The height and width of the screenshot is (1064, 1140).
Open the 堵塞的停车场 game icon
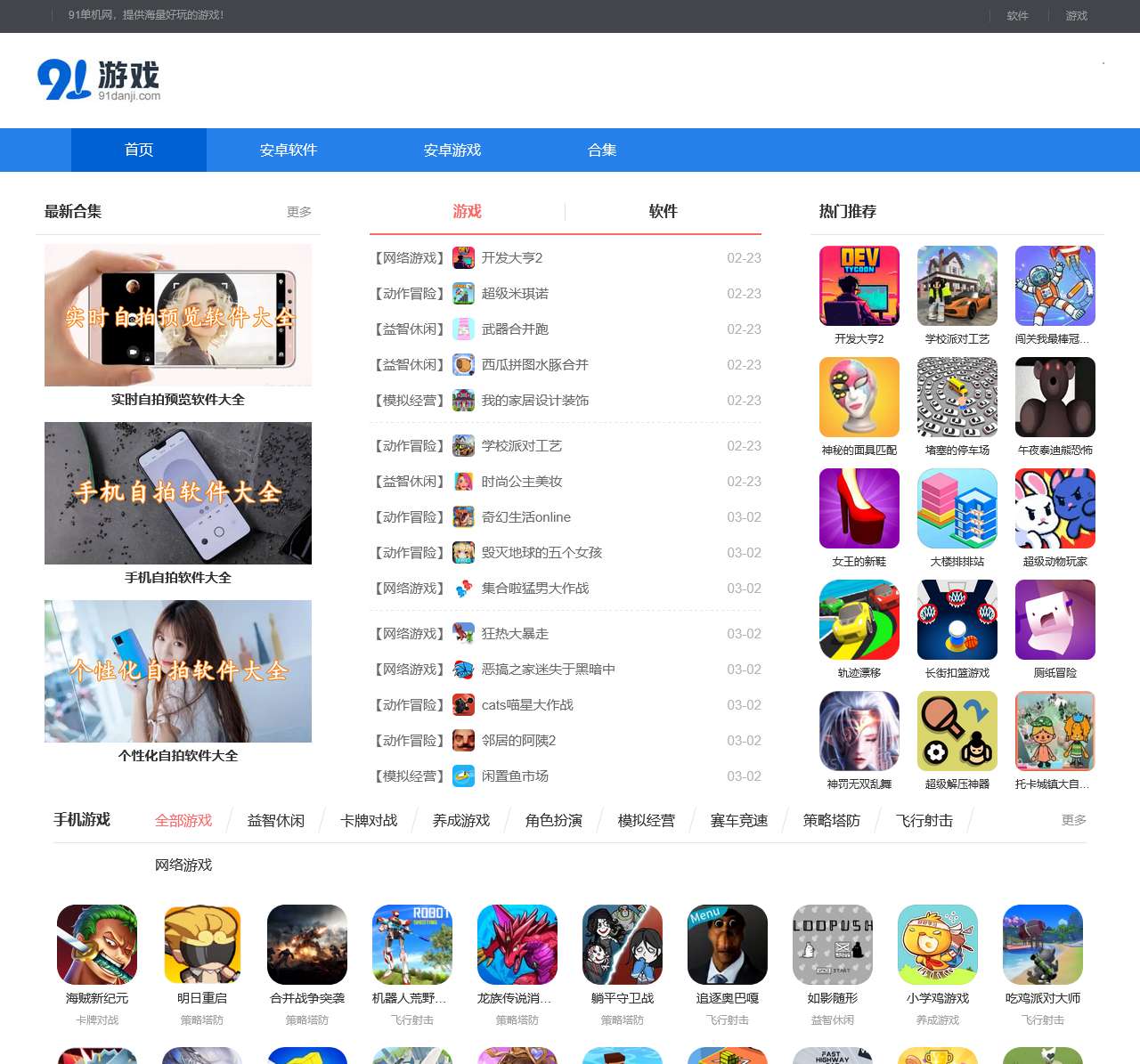click(x=957, y=397)
